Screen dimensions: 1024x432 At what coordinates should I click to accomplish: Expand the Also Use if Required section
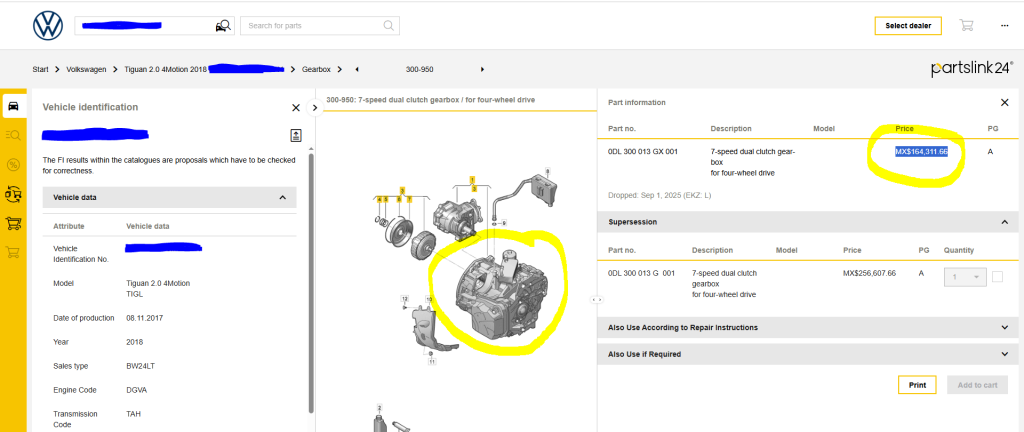(x=1004, y=354)
